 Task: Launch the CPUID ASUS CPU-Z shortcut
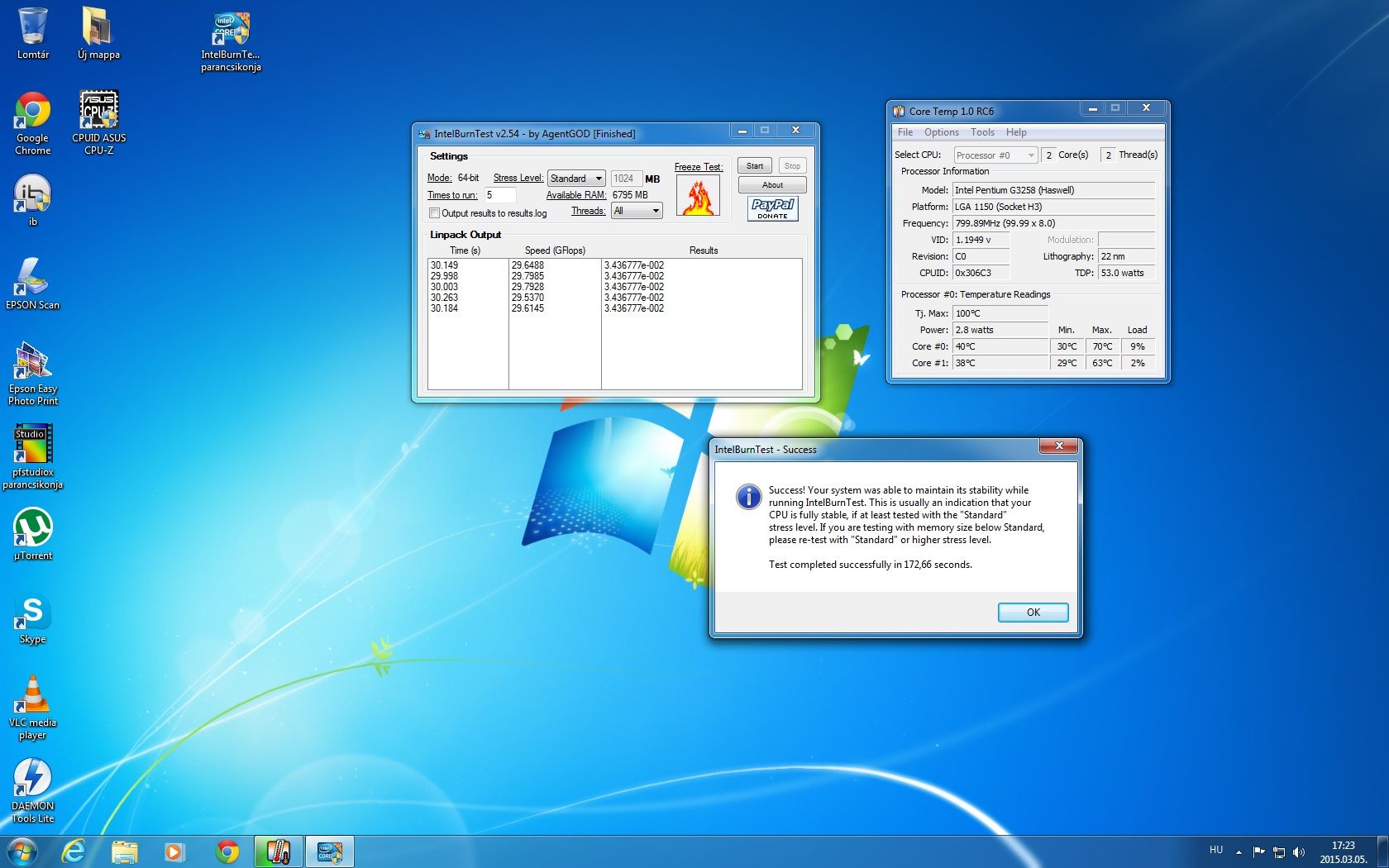point(98,123)
